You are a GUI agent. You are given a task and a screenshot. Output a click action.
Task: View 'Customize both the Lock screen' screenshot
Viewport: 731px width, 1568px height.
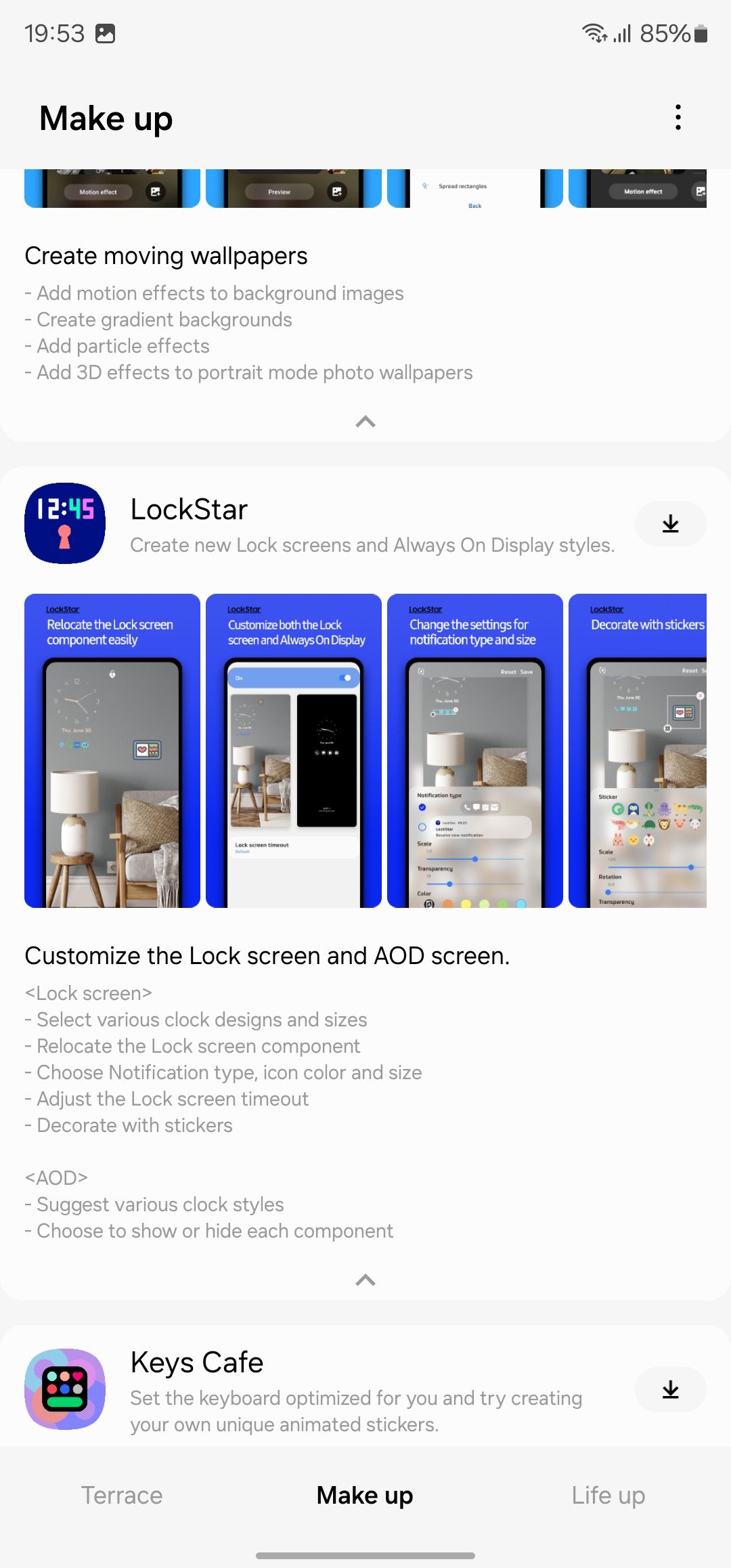294,751
